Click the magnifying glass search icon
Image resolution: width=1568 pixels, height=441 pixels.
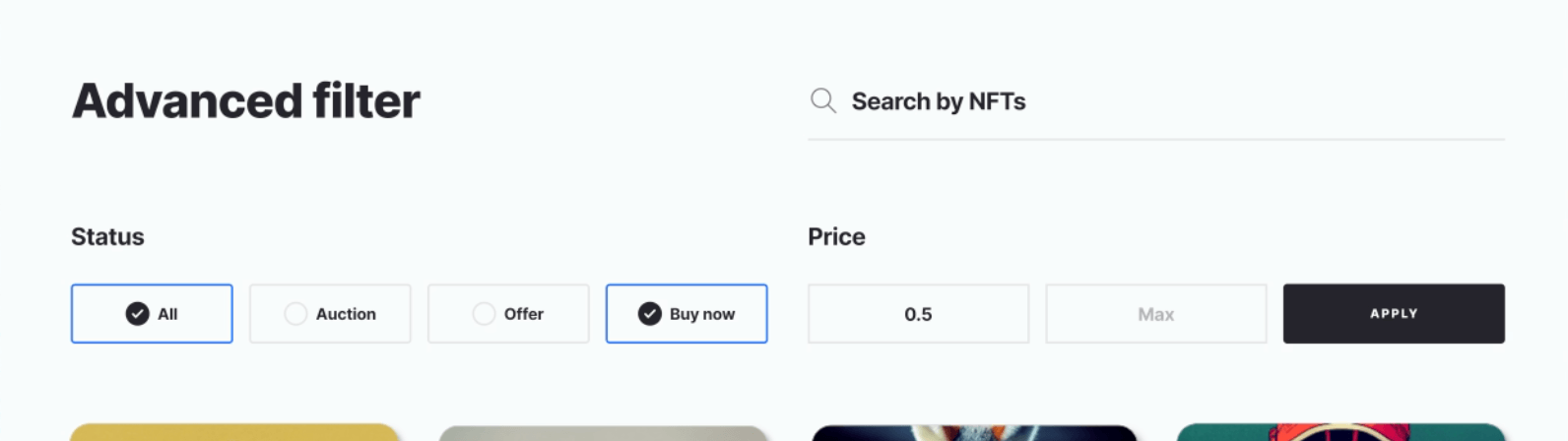pos(822,100)
